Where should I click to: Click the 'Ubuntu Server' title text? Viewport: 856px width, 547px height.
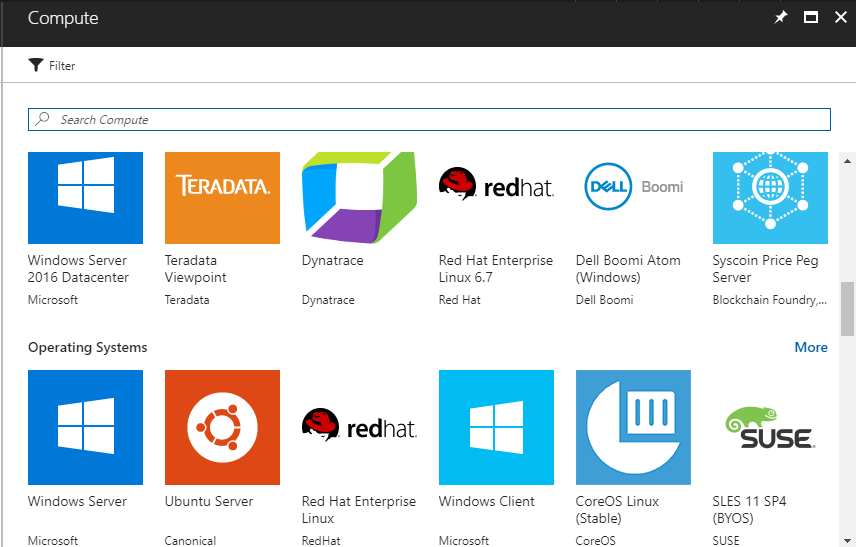(209, 501)
